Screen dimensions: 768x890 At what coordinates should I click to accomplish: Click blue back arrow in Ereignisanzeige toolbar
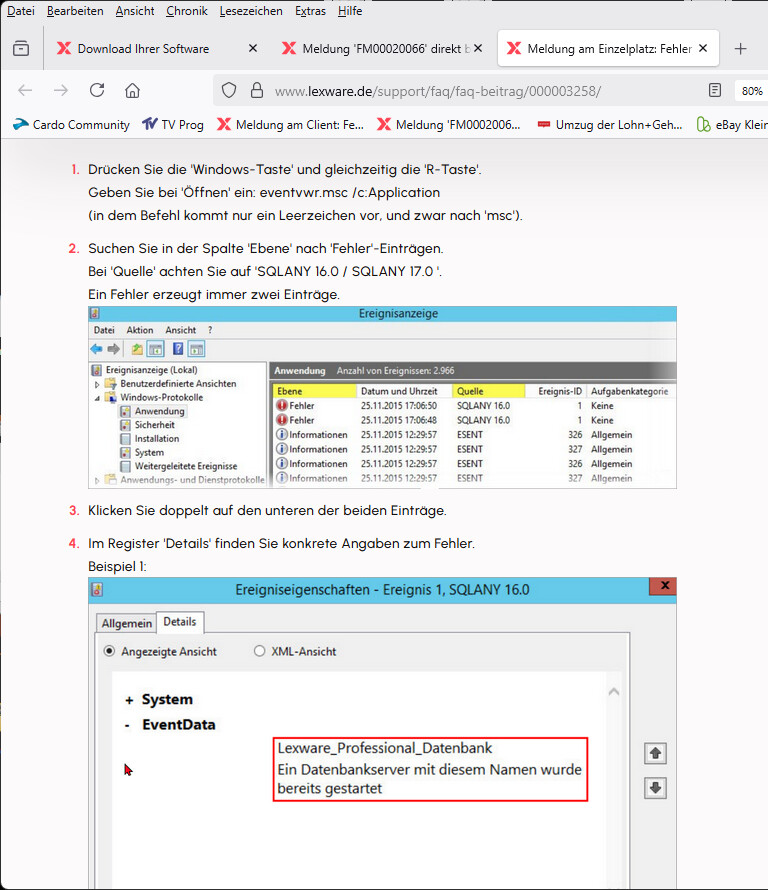pos(96,349)
